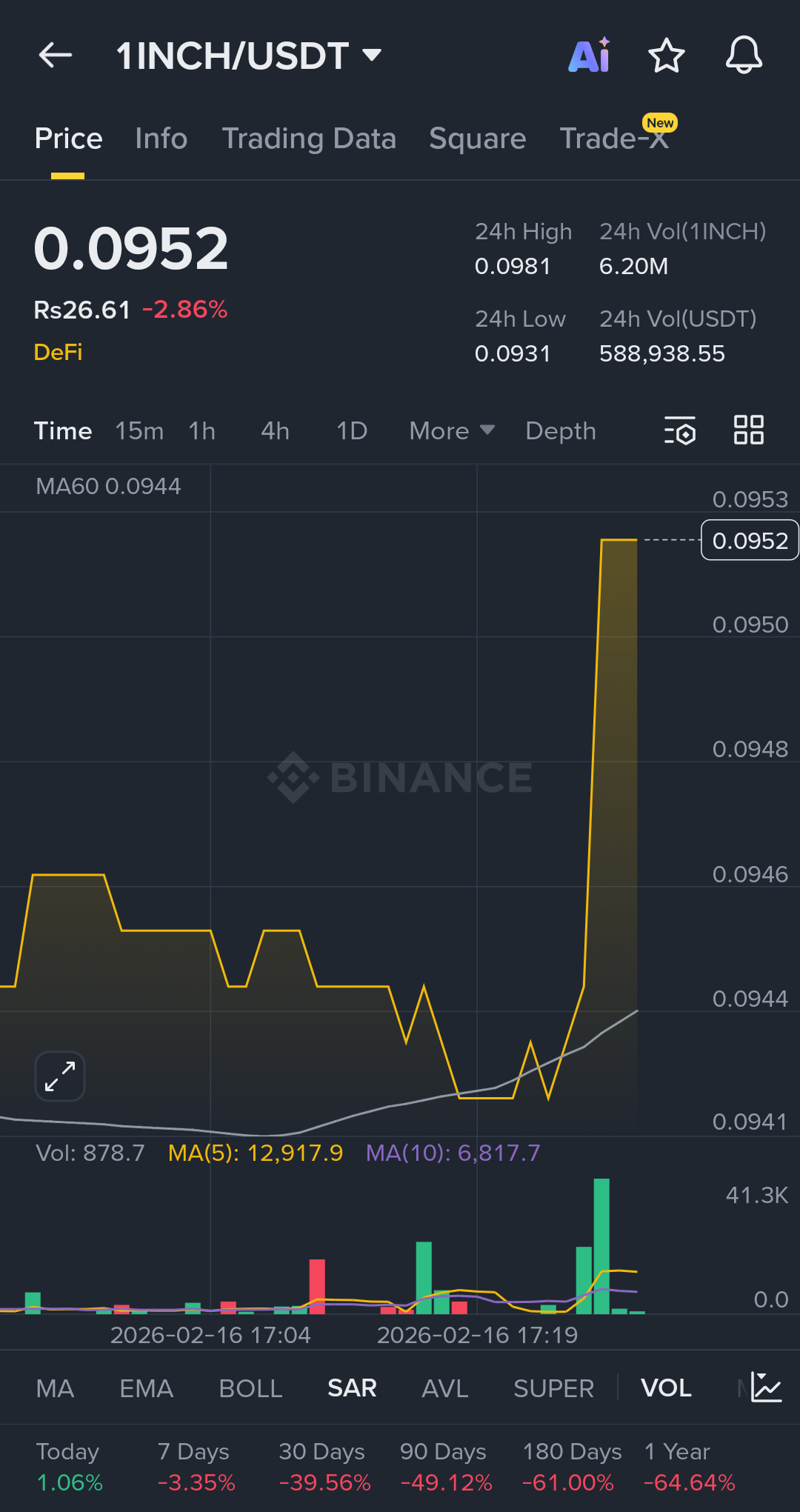Toggle the SAR indicator
This screenshot has width=800, height=1512.
coord(352,1388)
